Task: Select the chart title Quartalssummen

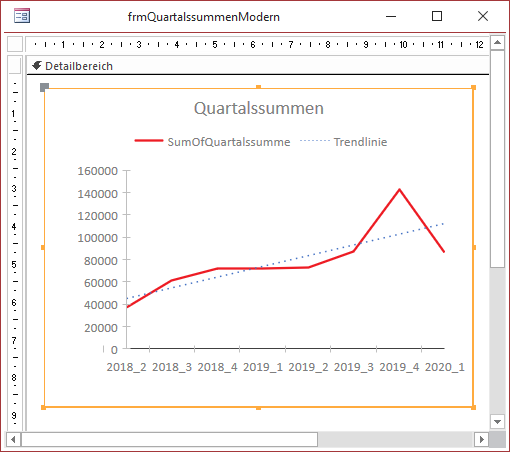Action: 259,108
